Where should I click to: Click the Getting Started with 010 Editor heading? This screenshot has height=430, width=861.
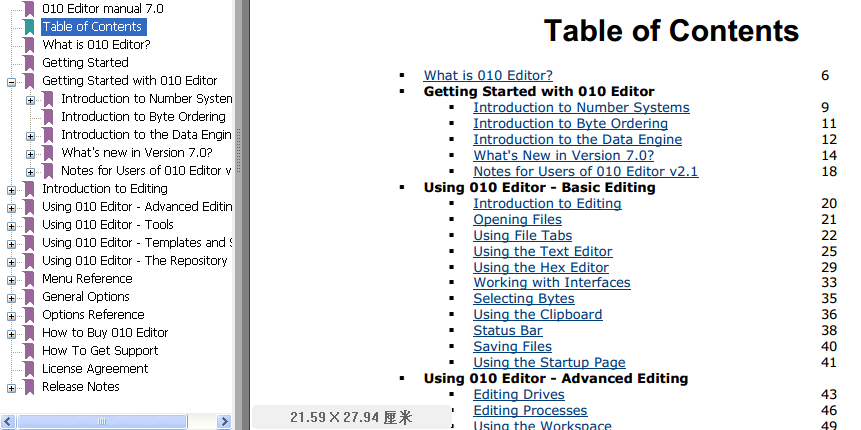click(x=539, y=91)
